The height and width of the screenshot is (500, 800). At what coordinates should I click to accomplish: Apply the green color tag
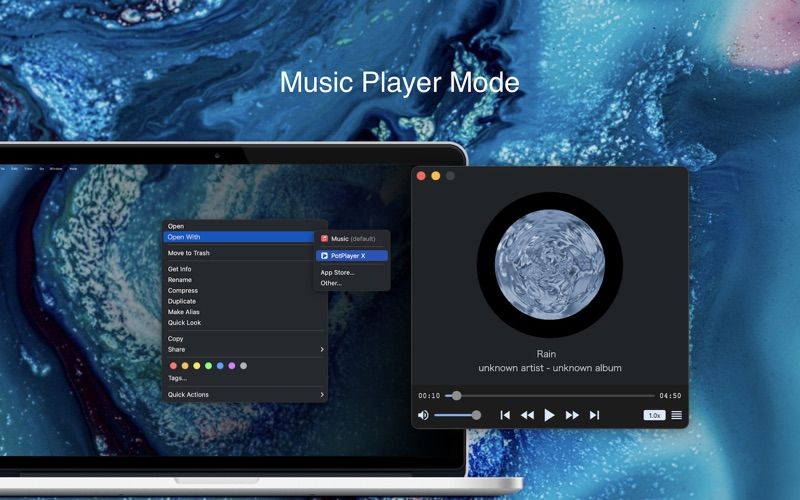pyautogui.click(x=208, y=366)
